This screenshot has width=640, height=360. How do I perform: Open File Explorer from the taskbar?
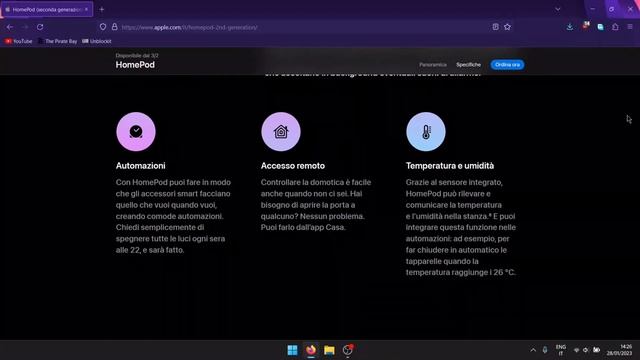[329, 350]
